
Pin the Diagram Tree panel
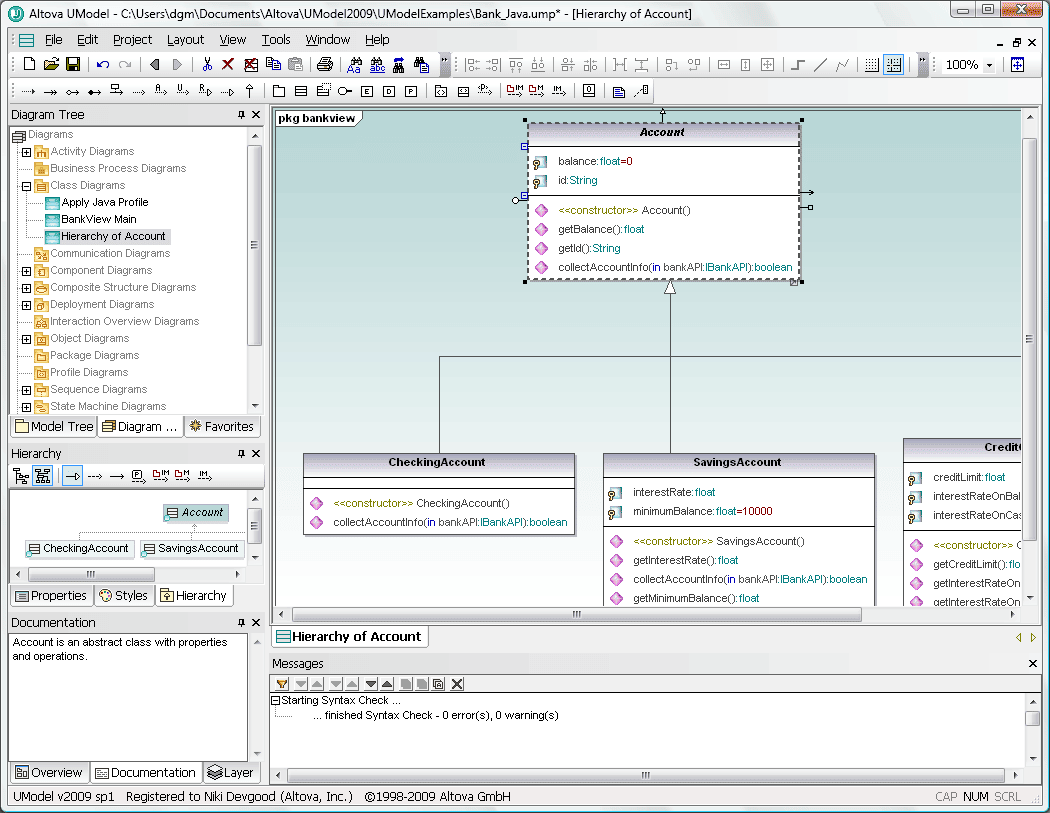pyautogui.click(x=241, y=115)
